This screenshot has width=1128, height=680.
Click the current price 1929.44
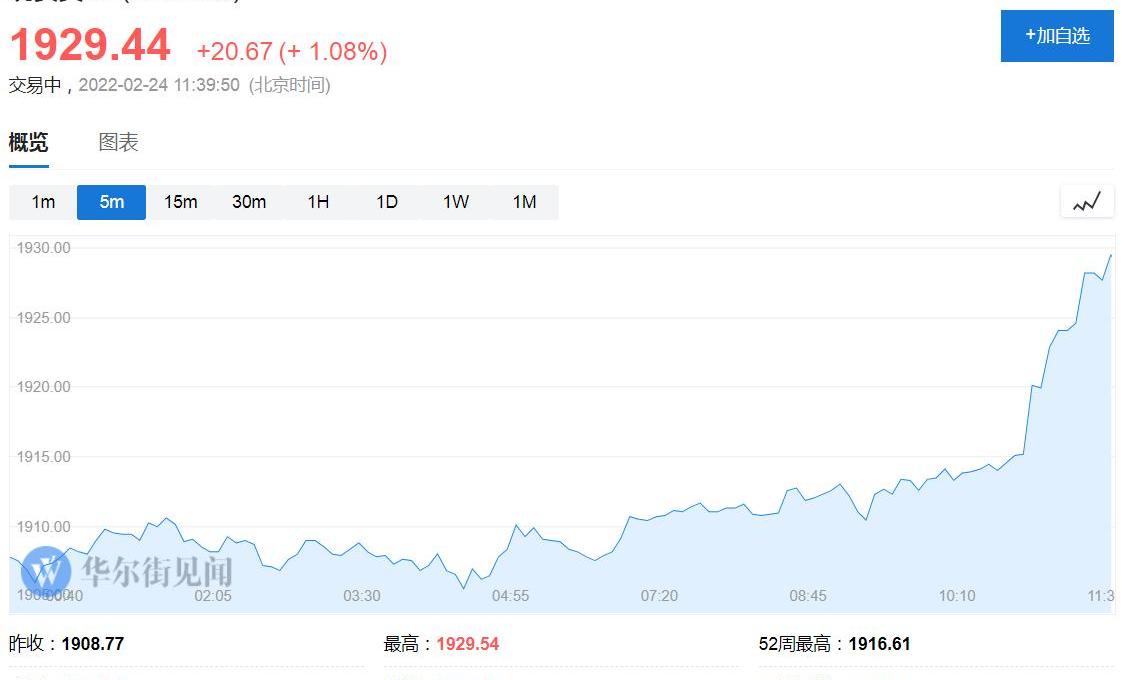90,46
